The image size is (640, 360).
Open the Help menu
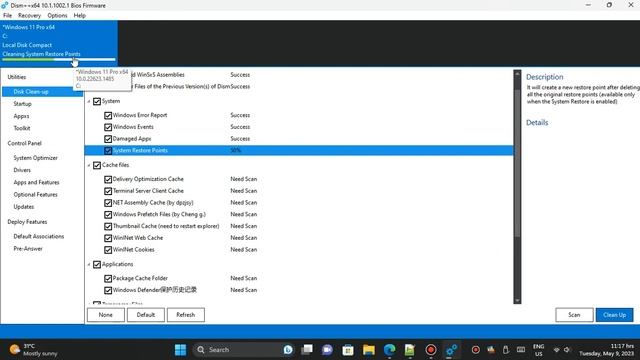click(80, 16)
